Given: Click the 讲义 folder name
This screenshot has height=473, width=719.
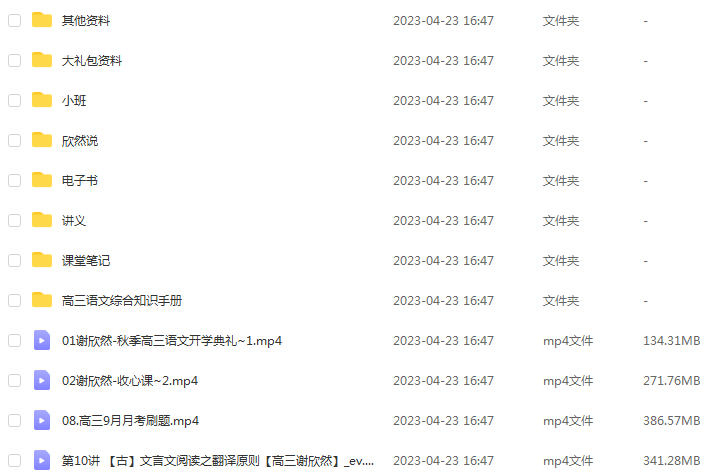Looking at the screenshot, I should pos(74,221).
